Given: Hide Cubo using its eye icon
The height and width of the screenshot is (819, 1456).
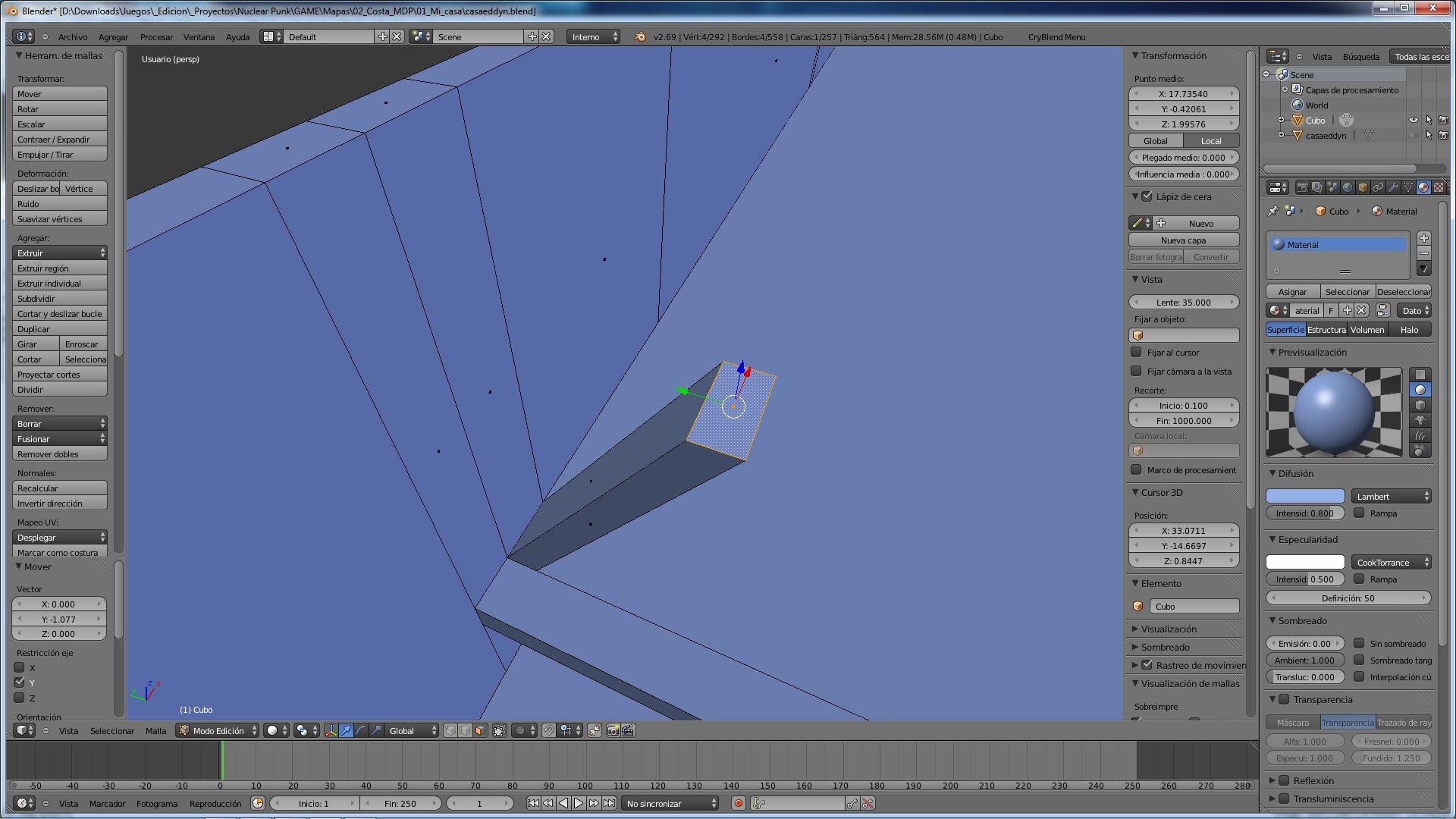Looking at the screenshot, I should 1413,120.
